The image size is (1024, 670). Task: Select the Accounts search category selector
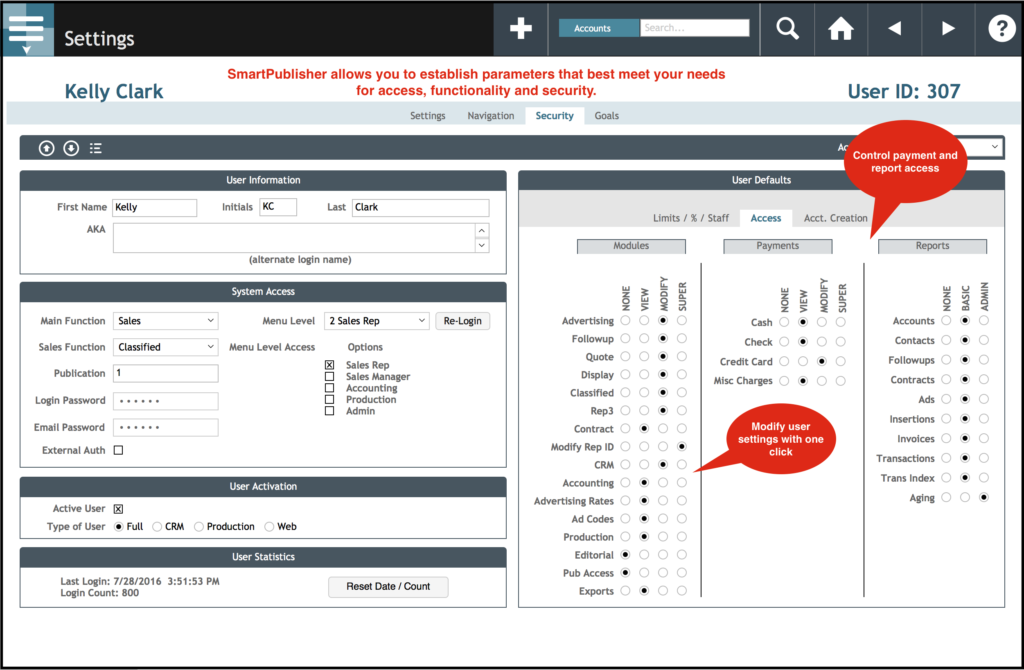coord(599,28)
